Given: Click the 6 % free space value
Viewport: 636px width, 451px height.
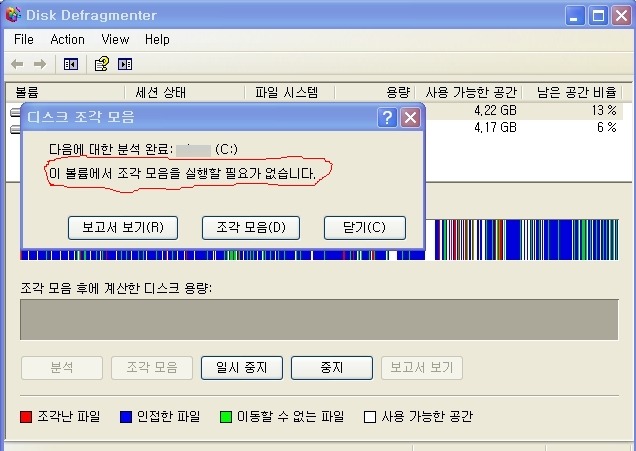Looking at the screenshot, I should point(606,127).
